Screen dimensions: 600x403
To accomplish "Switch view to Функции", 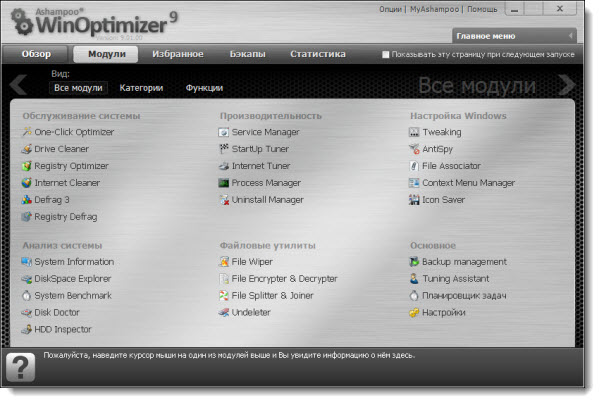I will tap(204, 88).
